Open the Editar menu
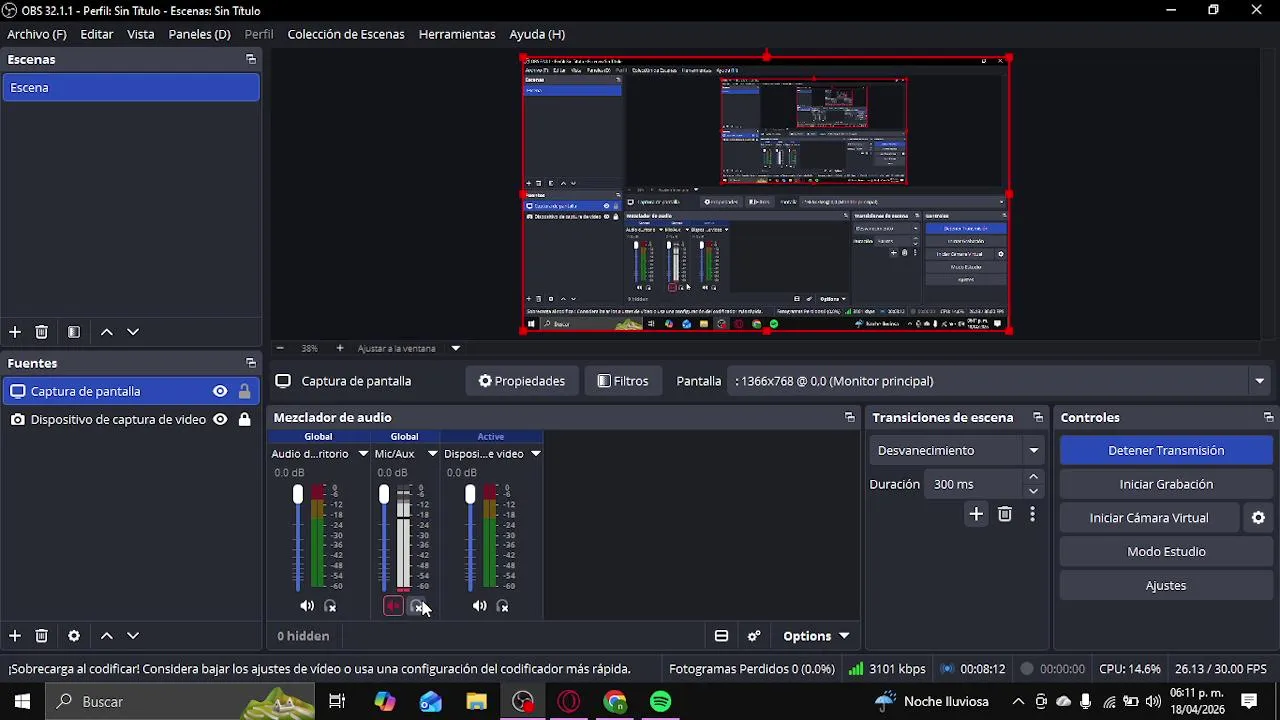This screenshot has width=1280, height=720. tap(97, 34)
